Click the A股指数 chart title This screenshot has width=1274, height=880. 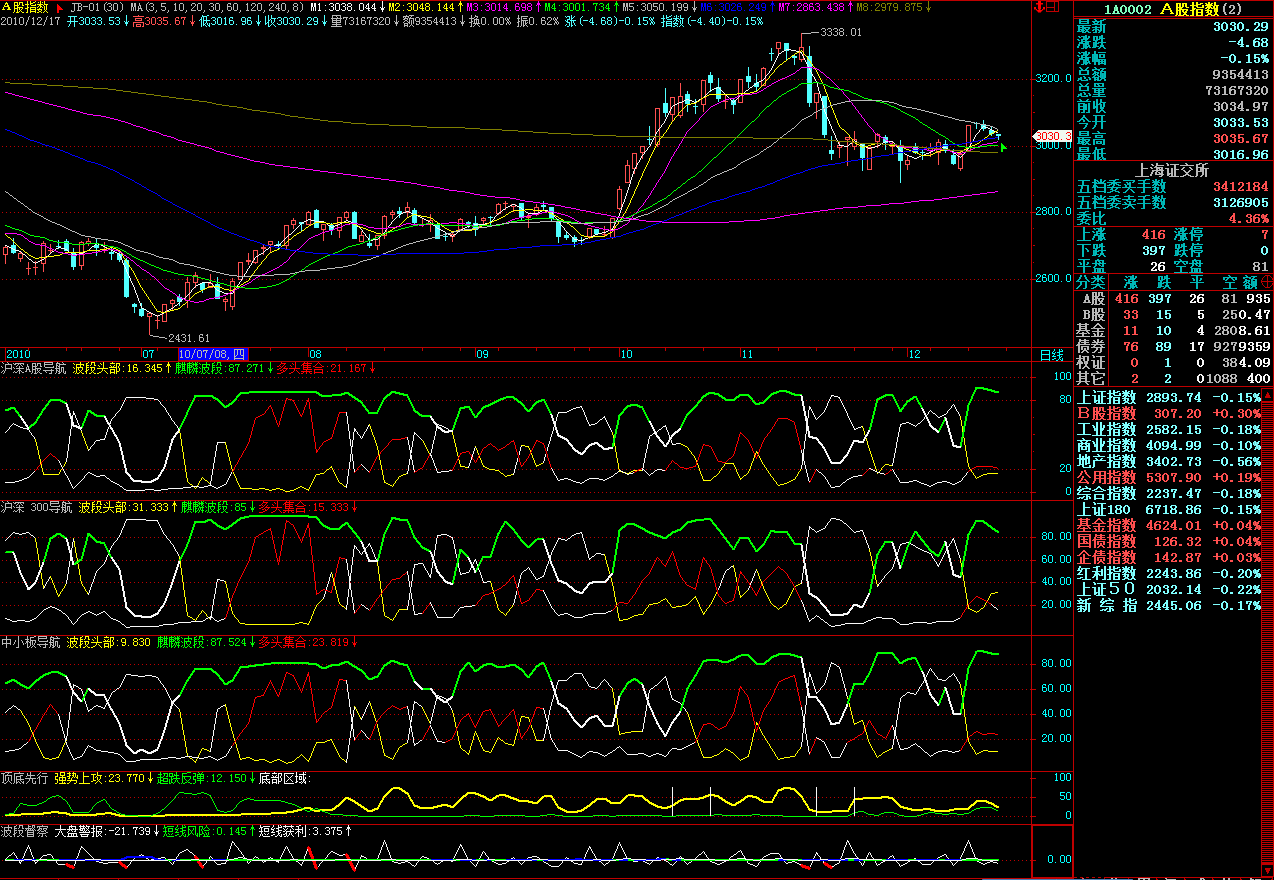tap(25, 7)
